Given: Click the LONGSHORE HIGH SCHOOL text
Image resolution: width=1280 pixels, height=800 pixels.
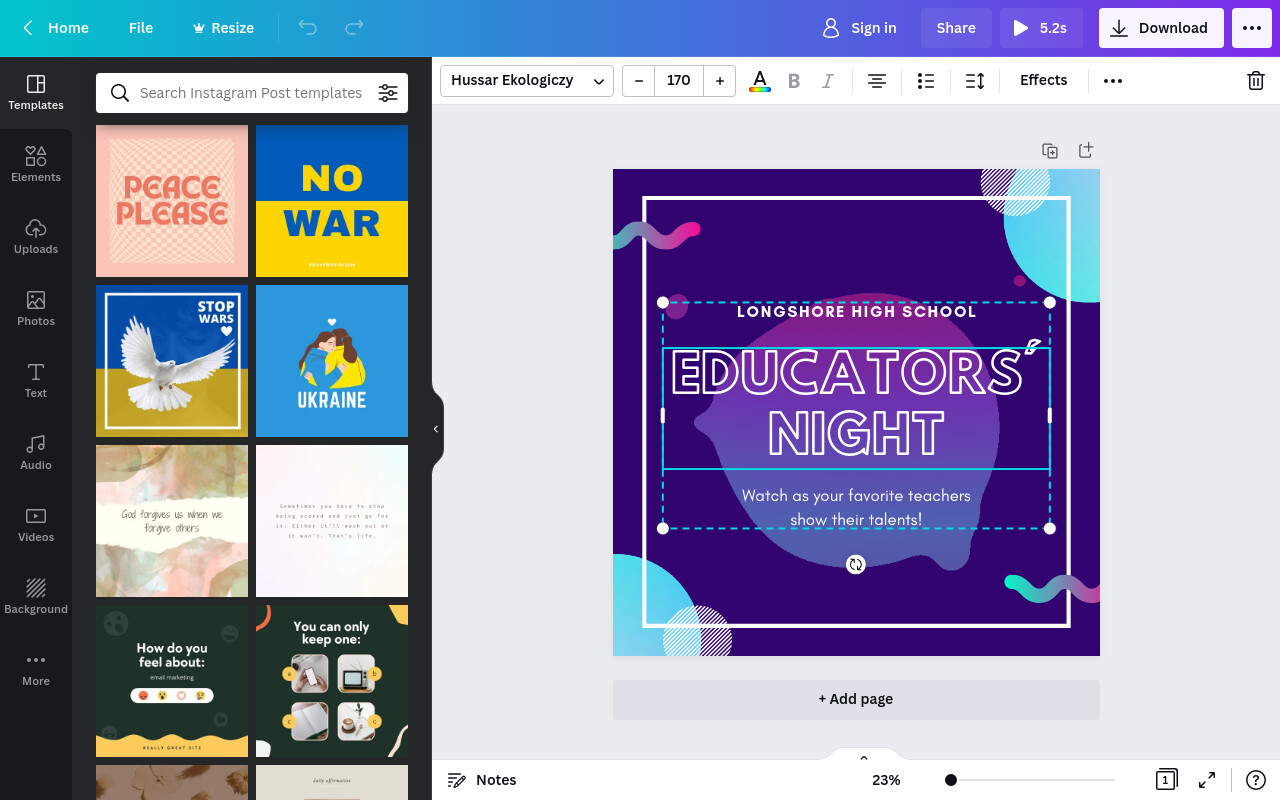Looking at the screenshot, I should click(x=856, y=312).
